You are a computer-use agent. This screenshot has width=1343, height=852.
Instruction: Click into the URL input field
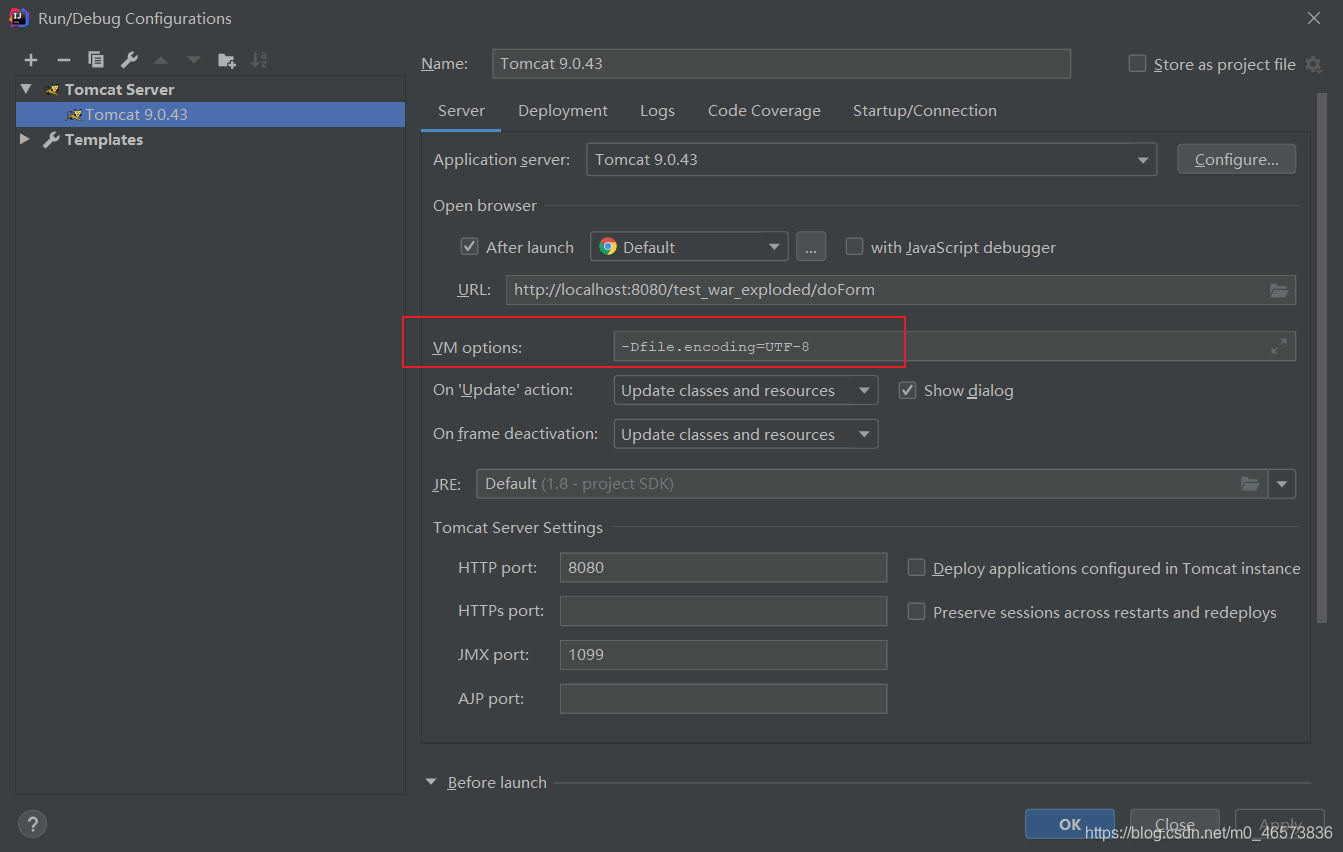(900, 290)
